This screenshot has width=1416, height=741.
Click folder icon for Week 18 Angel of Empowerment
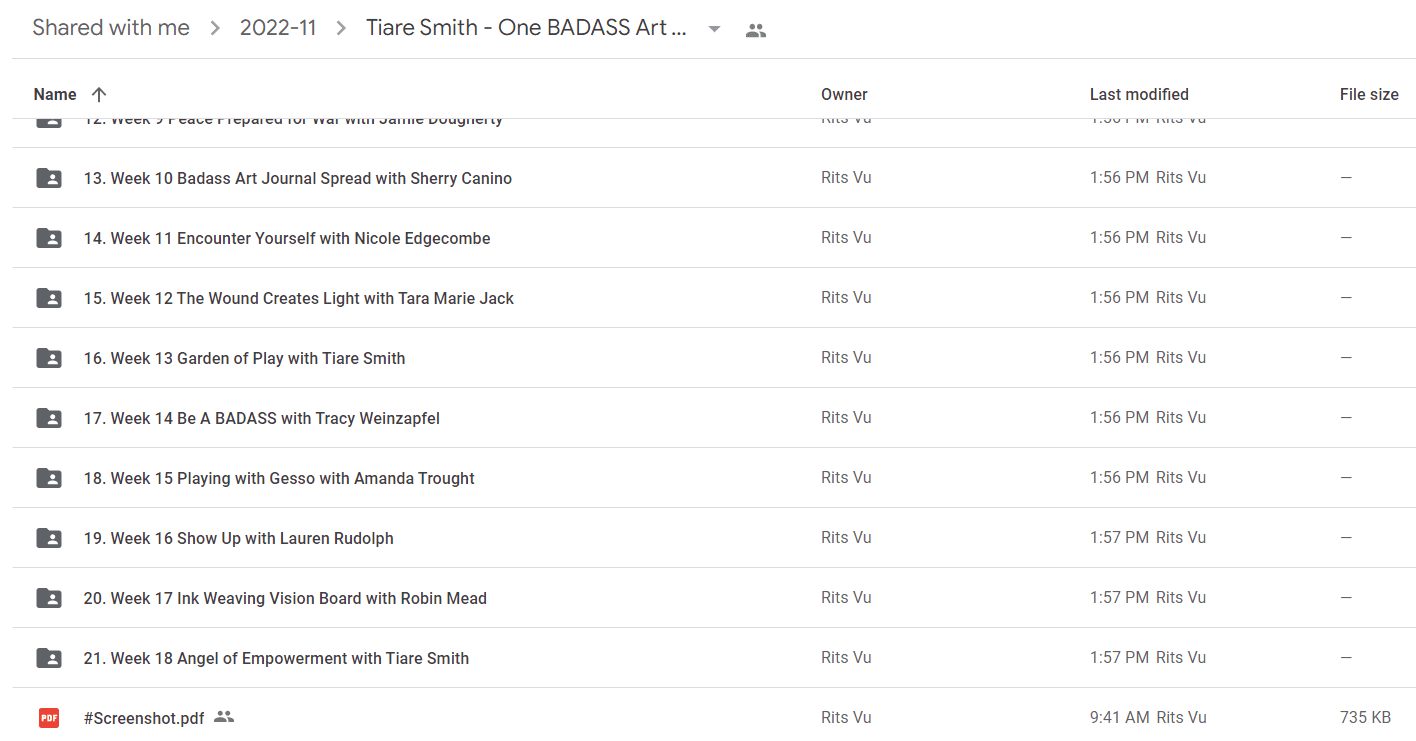pos(49,658)
